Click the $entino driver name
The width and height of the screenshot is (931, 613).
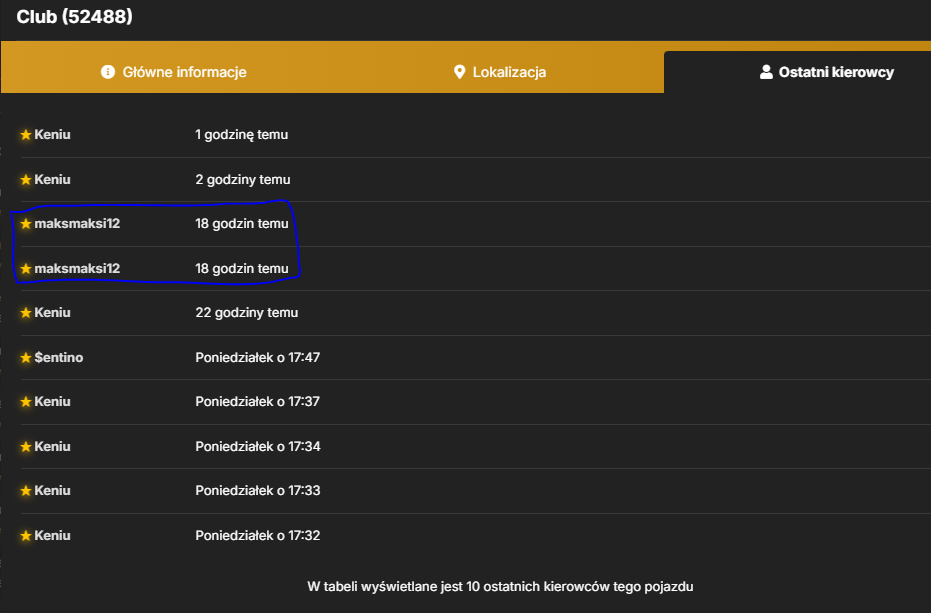coord(59,357)
